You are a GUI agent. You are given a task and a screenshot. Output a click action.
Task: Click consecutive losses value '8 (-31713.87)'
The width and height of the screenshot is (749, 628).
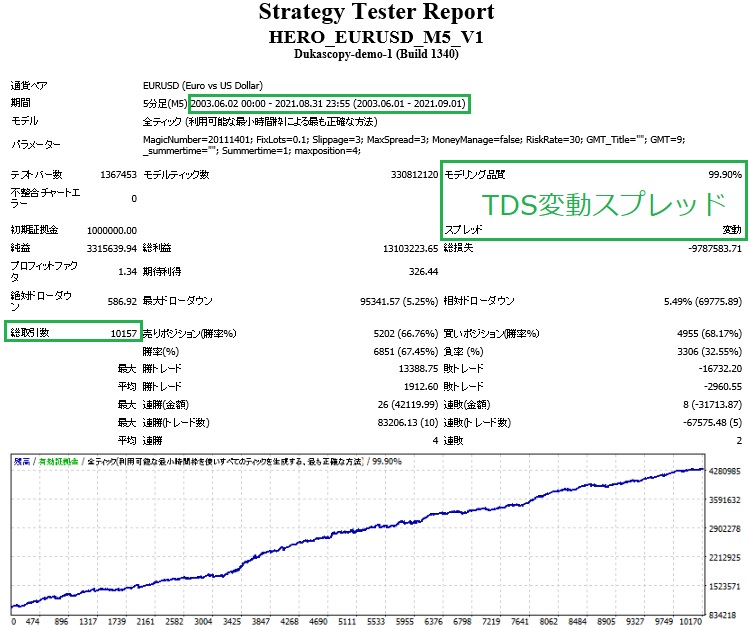[713, 404]
